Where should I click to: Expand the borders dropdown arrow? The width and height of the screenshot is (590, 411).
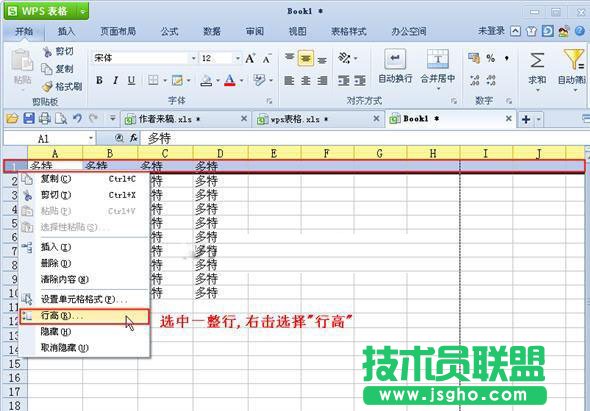point(165,81)
